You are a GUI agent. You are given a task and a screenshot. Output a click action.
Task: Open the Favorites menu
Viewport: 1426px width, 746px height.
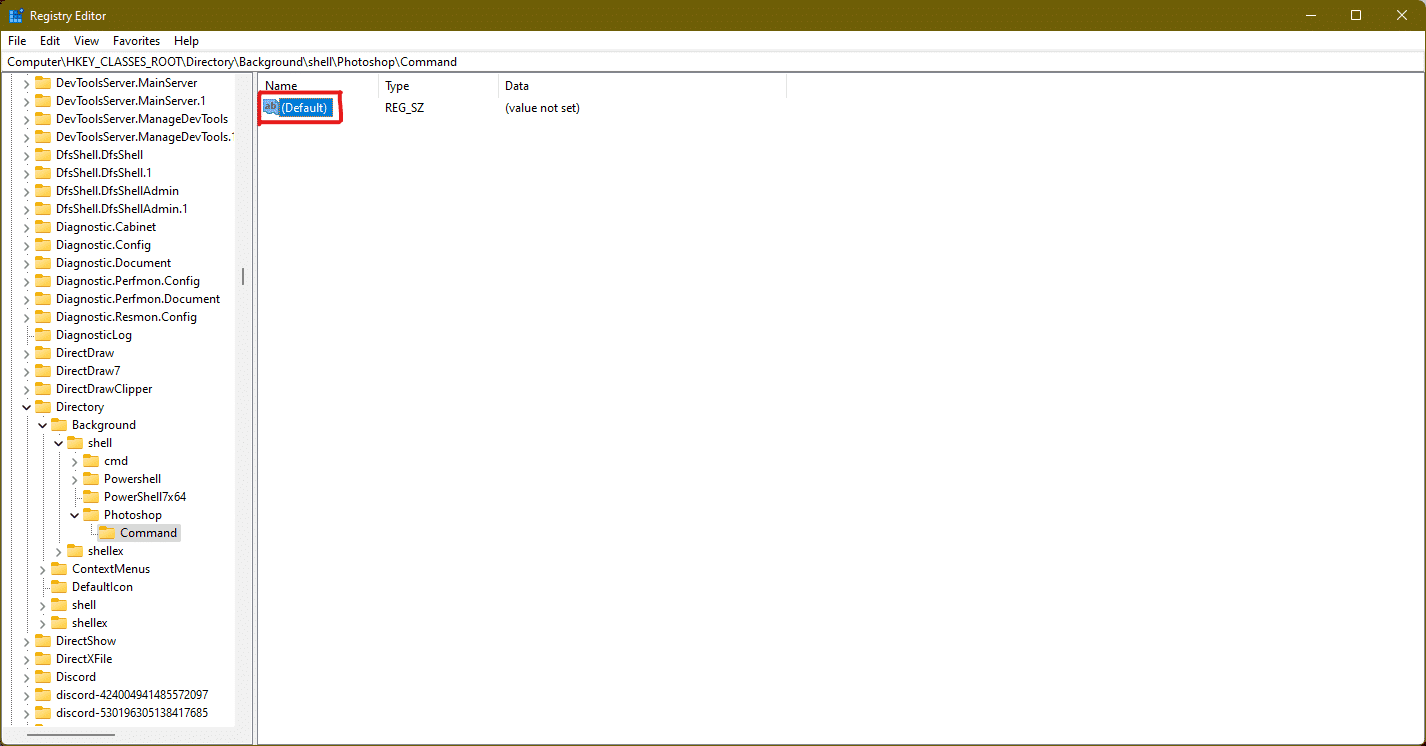[x=136, y=41]
